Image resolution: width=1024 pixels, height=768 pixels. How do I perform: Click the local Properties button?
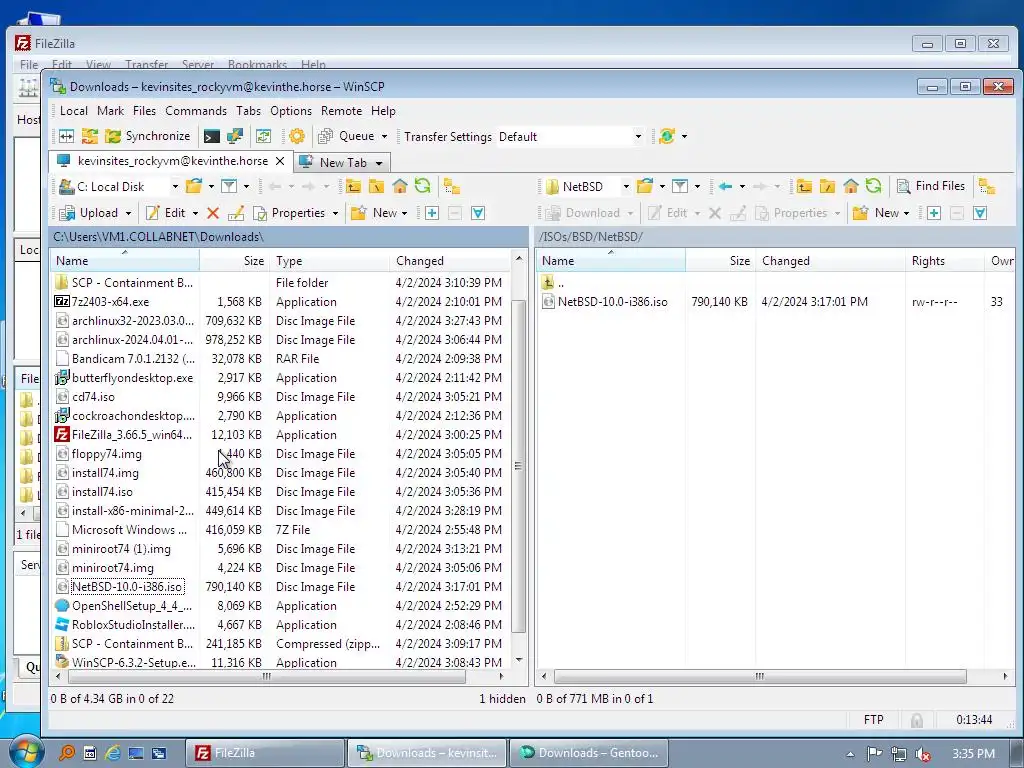[x=289, y=213]
